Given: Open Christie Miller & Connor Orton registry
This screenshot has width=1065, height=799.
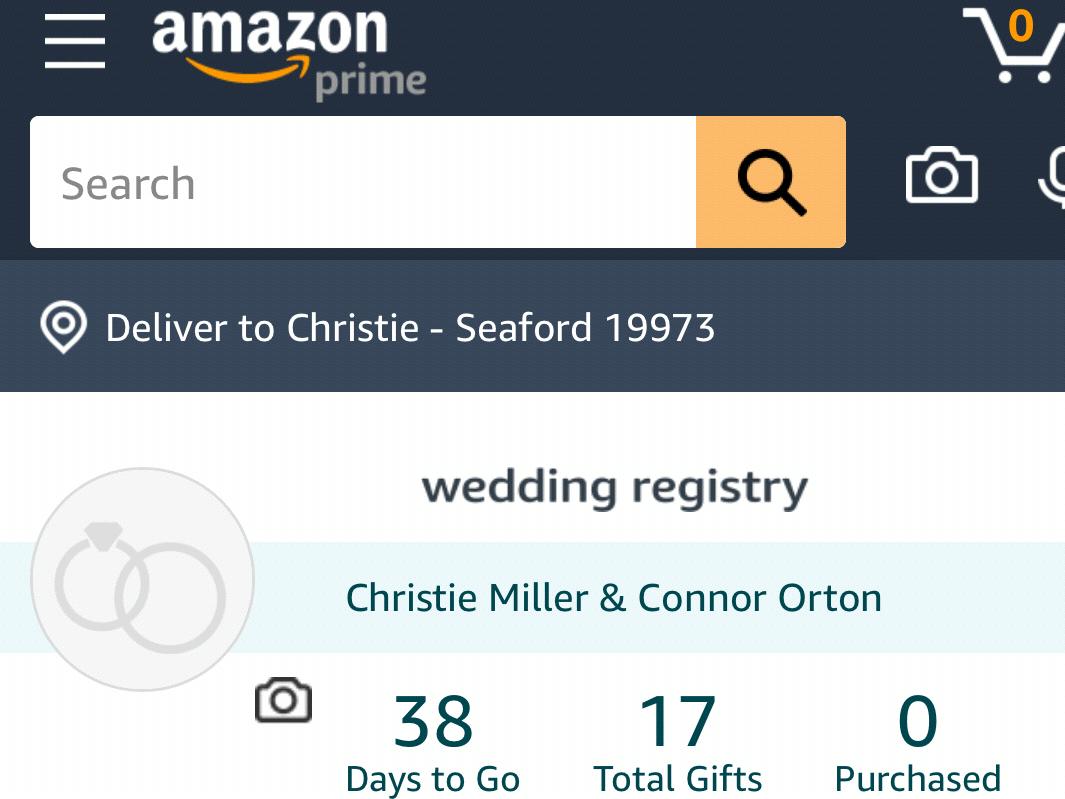Looking at the screenshot, I should pos(614,598).
